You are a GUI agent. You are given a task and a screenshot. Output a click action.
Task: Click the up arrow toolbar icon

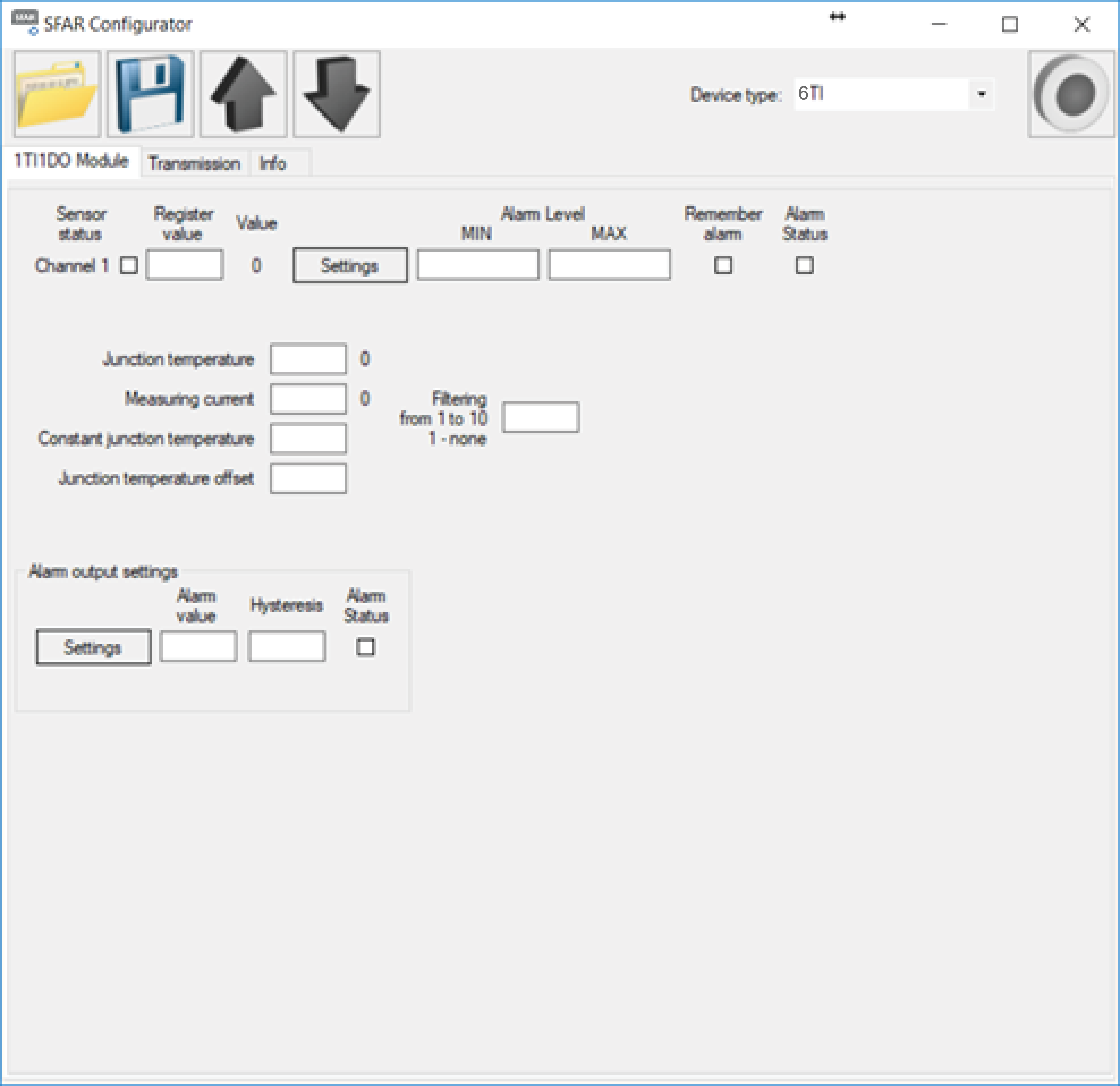pyautogui.click(x=243, y=94)
